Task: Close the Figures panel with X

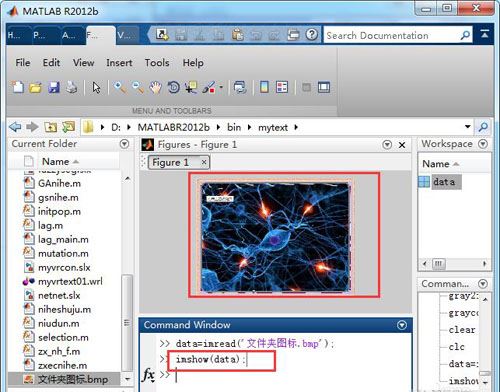Action: click(x=402, y=145)
